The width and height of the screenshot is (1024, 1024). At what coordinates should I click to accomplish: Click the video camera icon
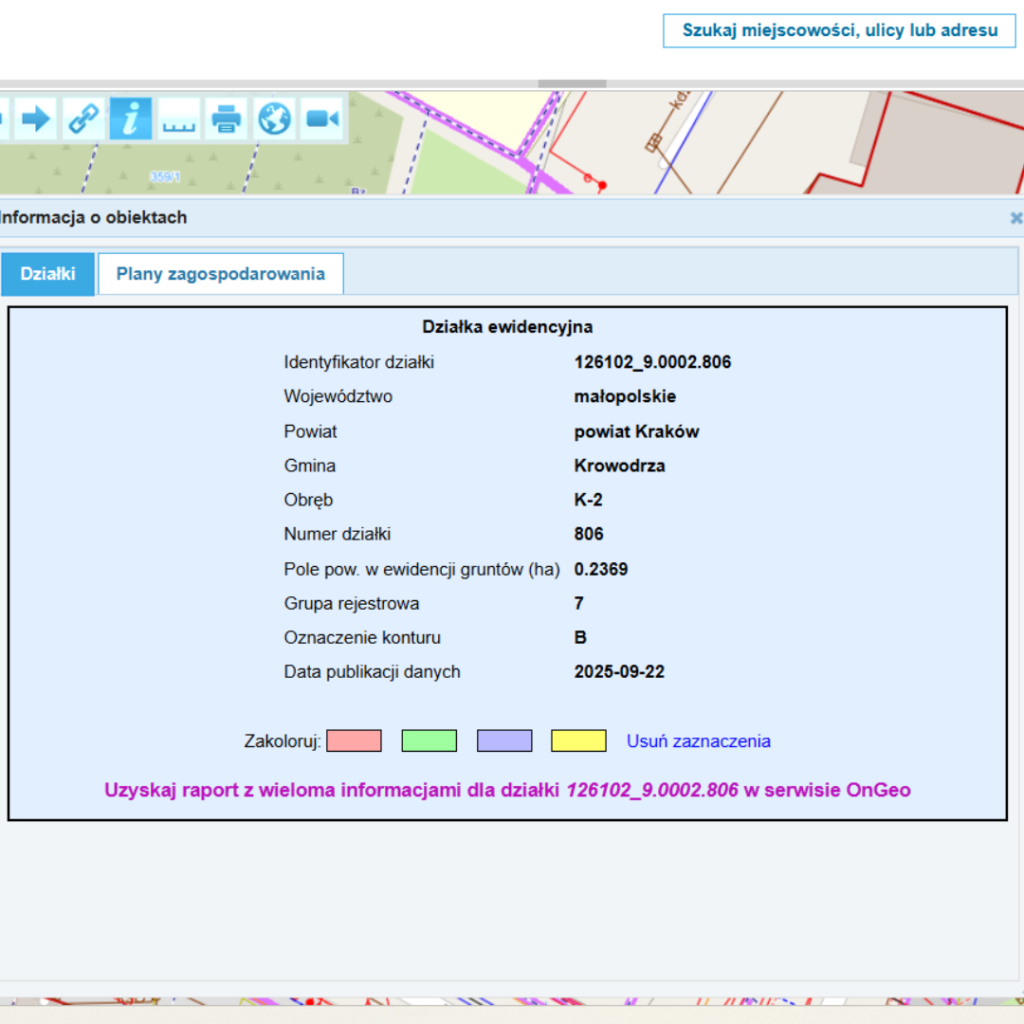322,119
